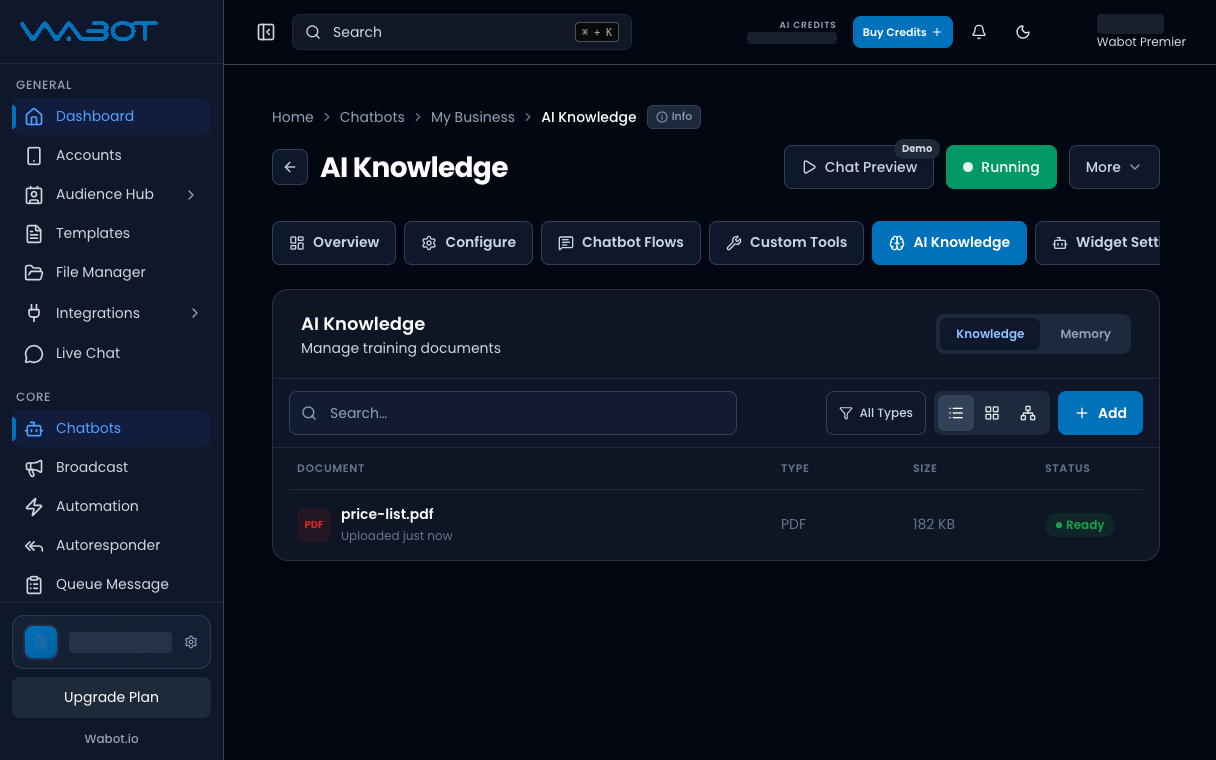The image size is (1216, 760).
Task: Click the price-list.pdf file name
Action: click(x=387, y=514)
